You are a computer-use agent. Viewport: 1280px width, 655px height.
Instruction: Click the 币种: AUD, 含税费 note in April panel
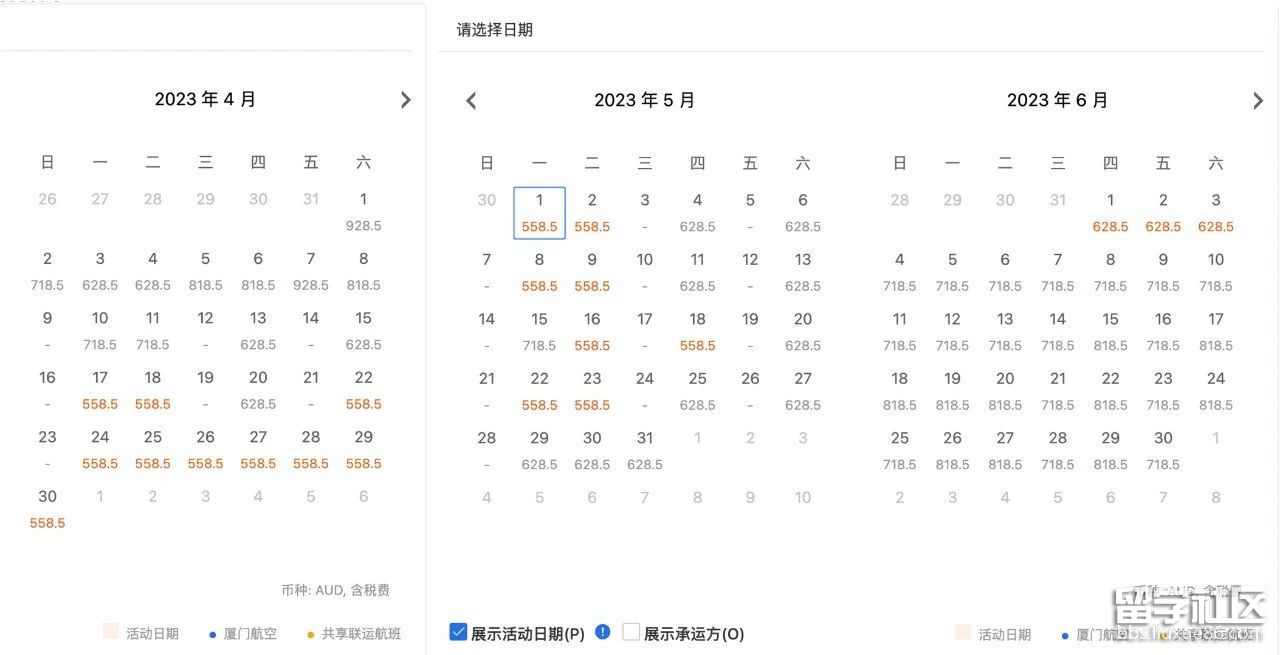click(335, 590)
